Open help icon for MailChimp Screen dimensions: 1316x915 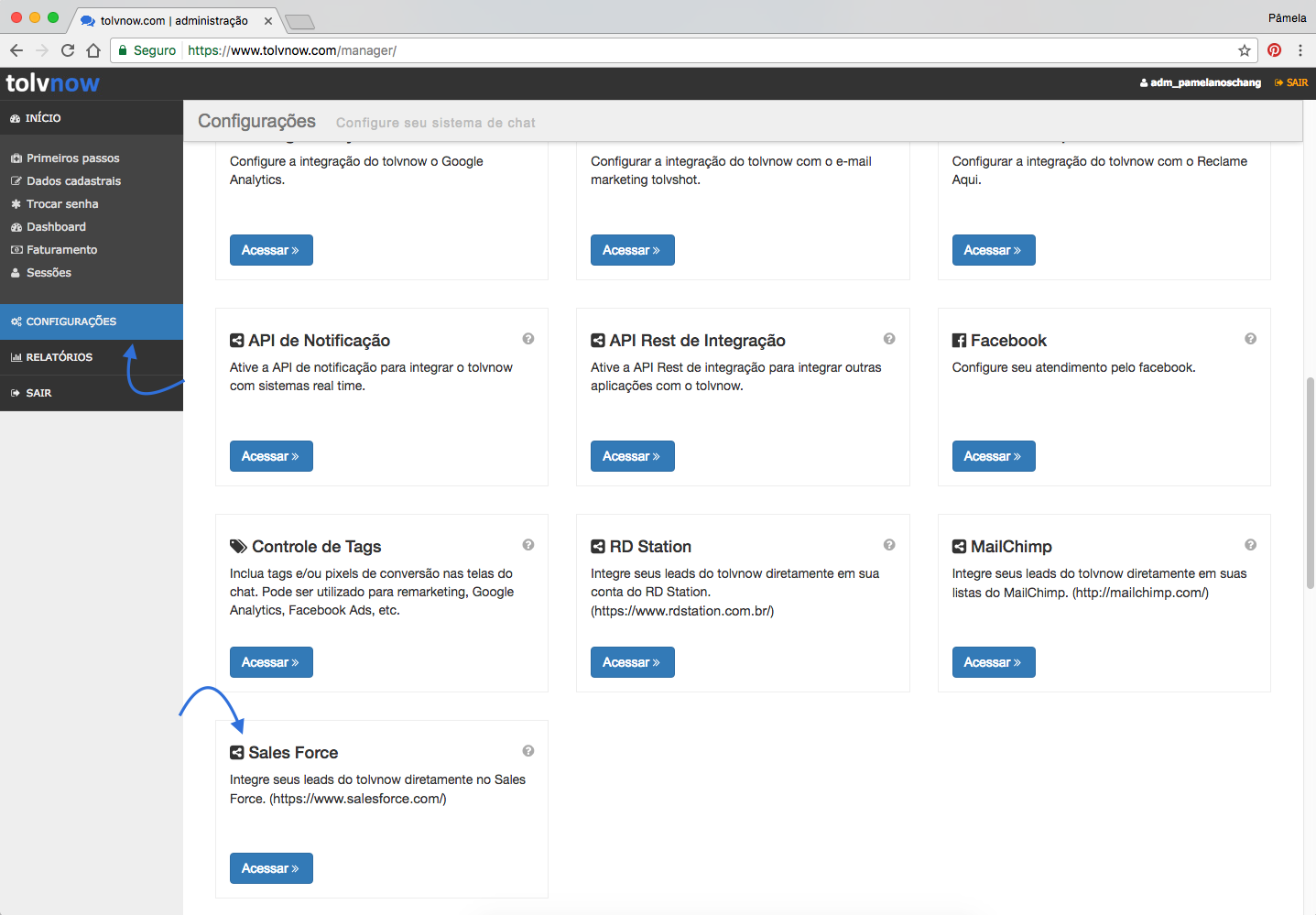pyautogui.click(x=1250, y=545)
